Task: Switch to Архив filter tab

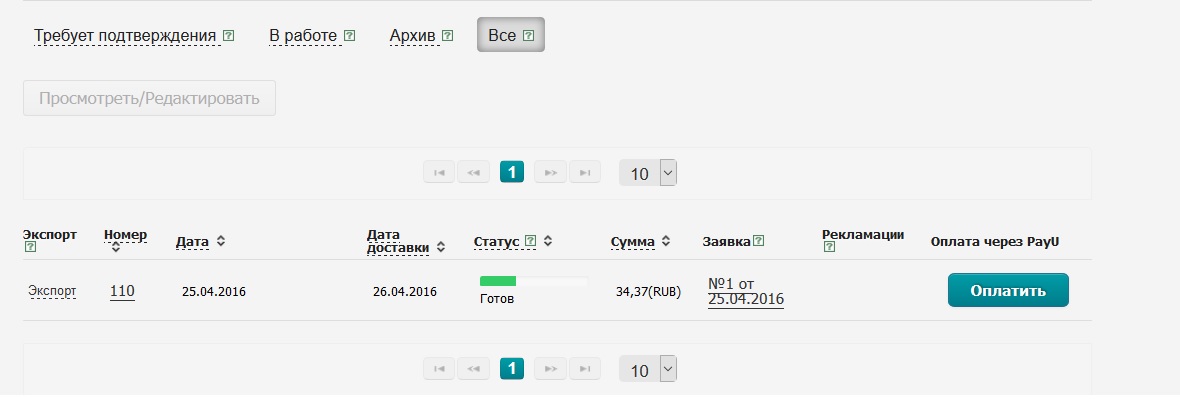Action: pyautogui.click(x=413, y=36)
